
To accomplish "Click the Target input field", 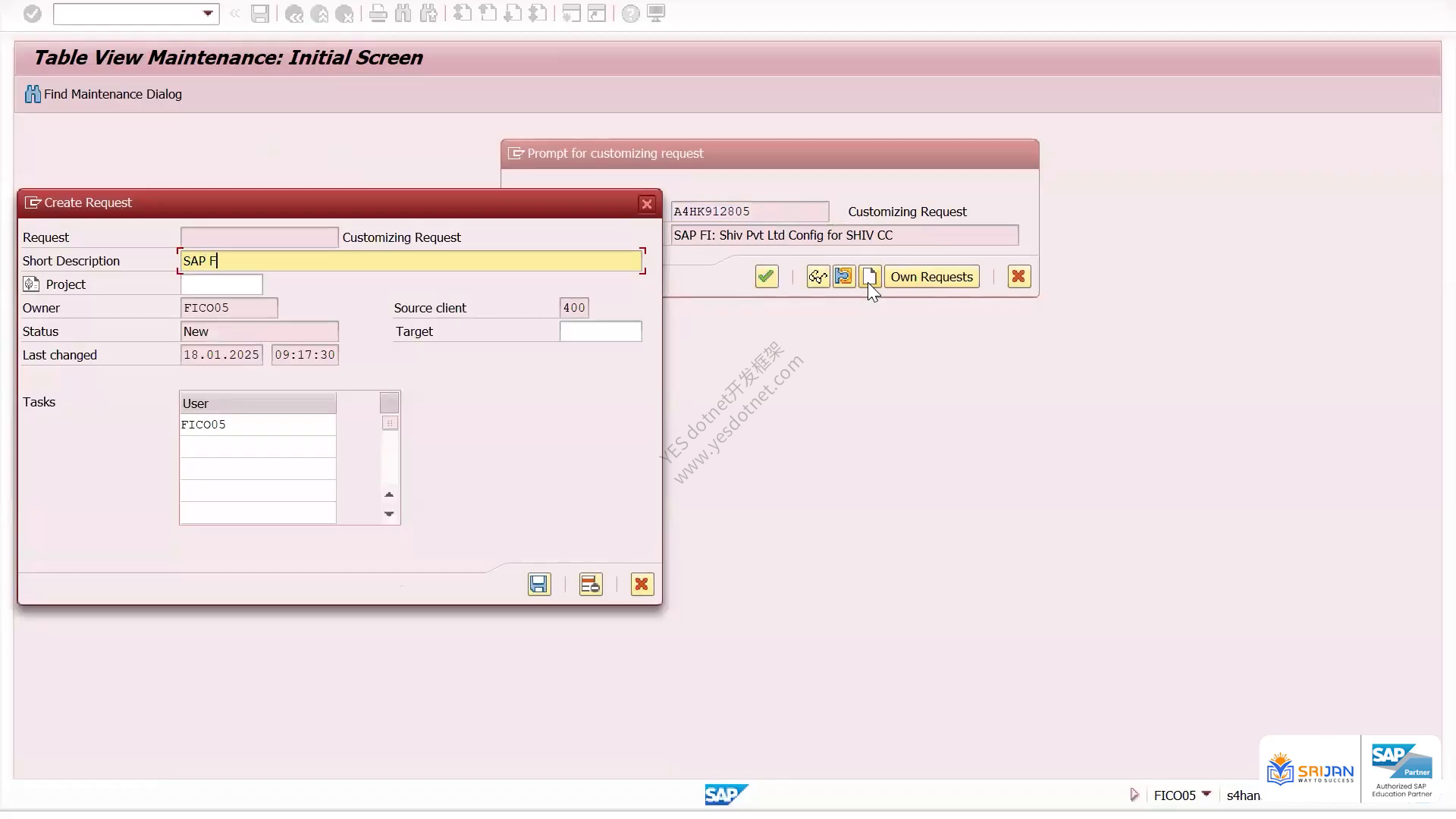I will pyautogui.click(x=601, y=331).
